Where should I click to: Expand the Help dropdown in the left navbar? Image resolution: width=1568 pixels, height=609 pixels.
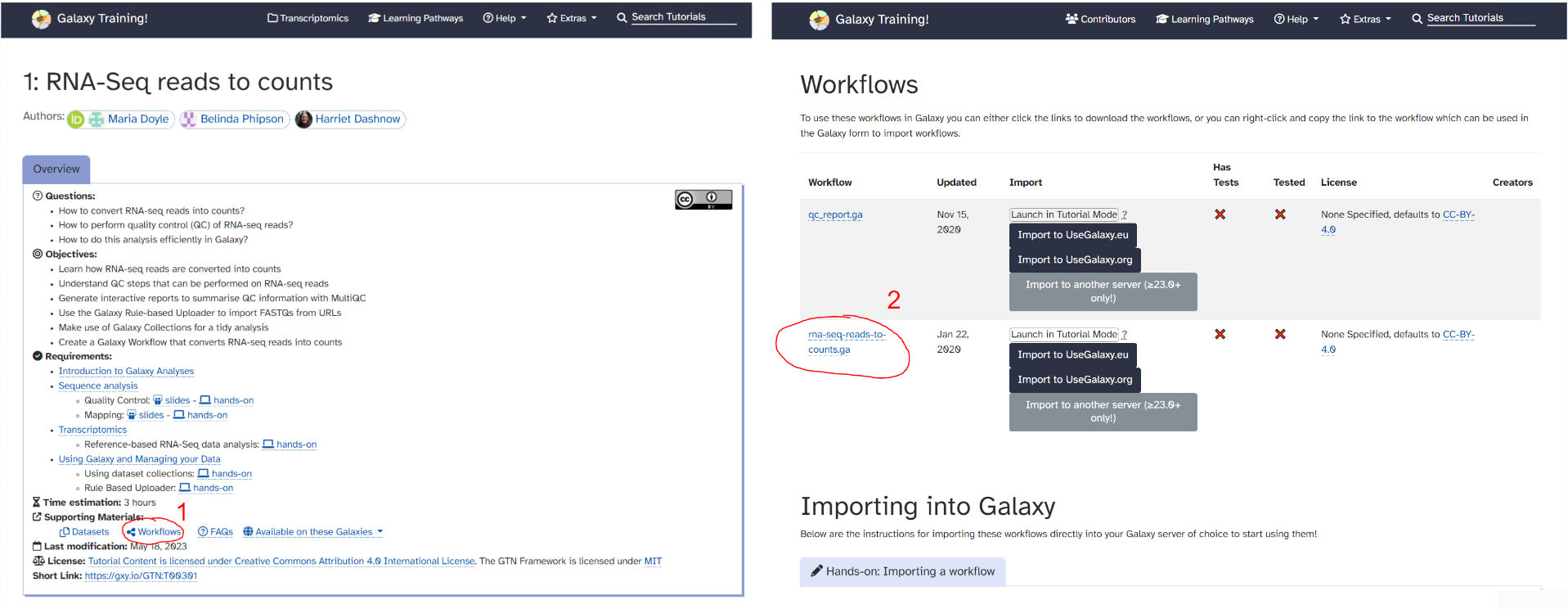[505, 18]
